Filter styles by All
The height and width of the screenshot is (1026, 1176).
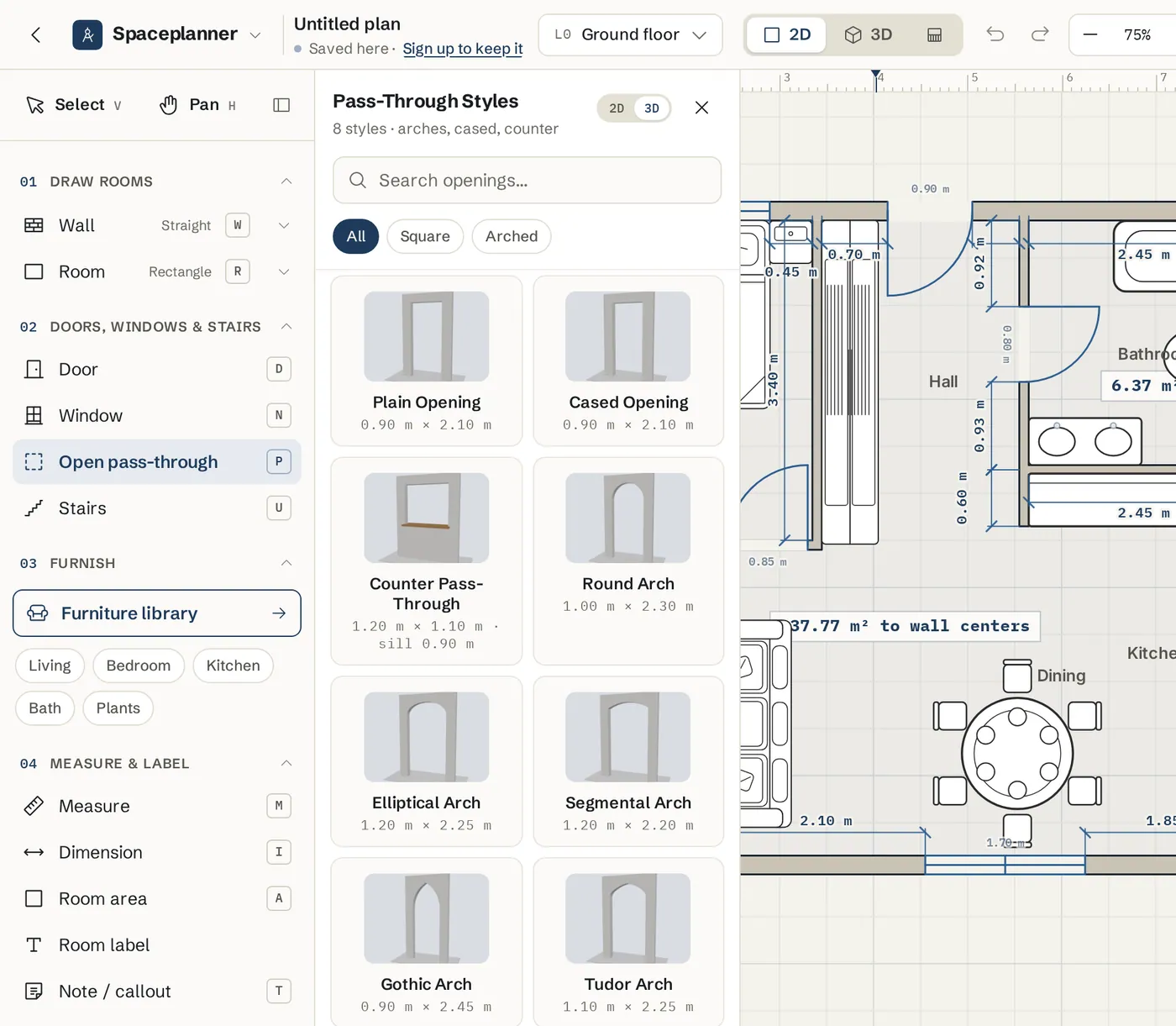point(356,236)
